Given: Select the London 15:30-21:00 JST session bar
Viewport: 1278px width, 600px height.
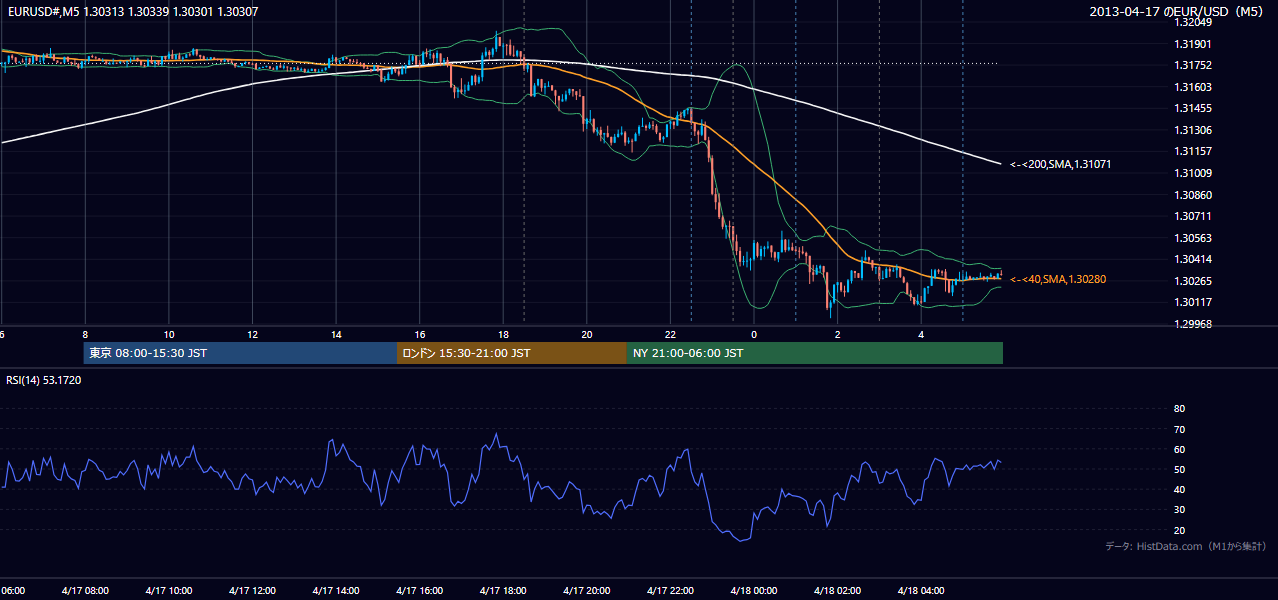Looking at the screenshot, I should (x=512, y=353).
